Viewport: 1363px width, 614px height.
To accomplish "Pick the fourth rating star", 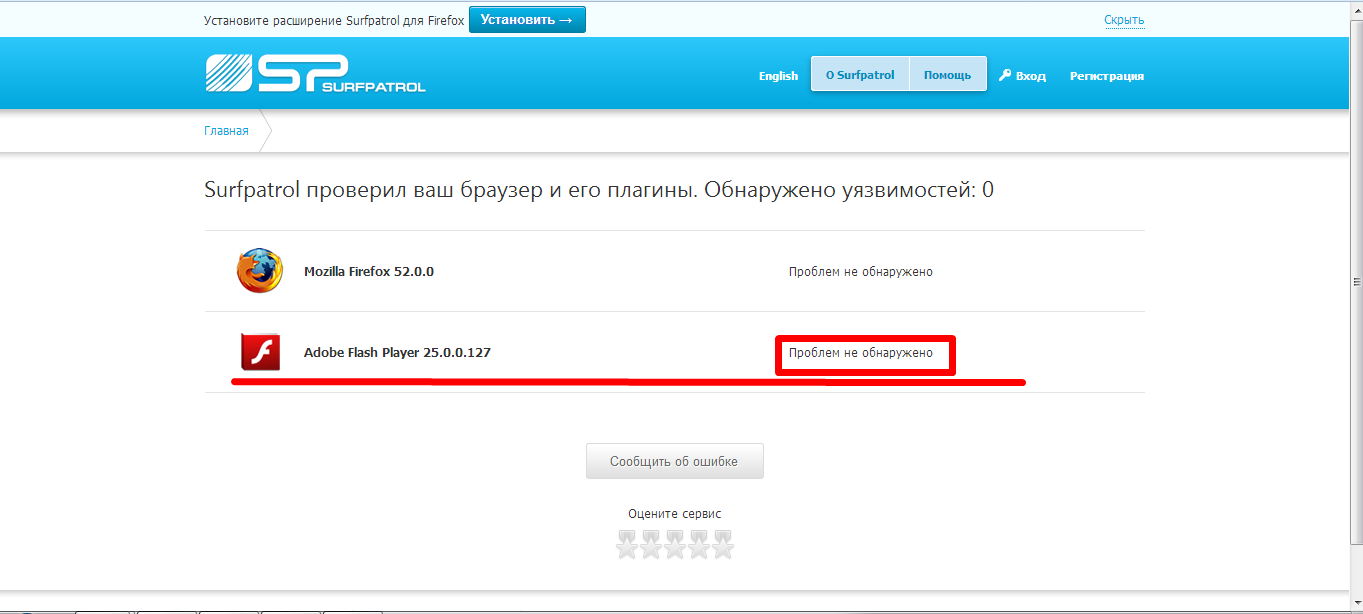I will point(699,545).
